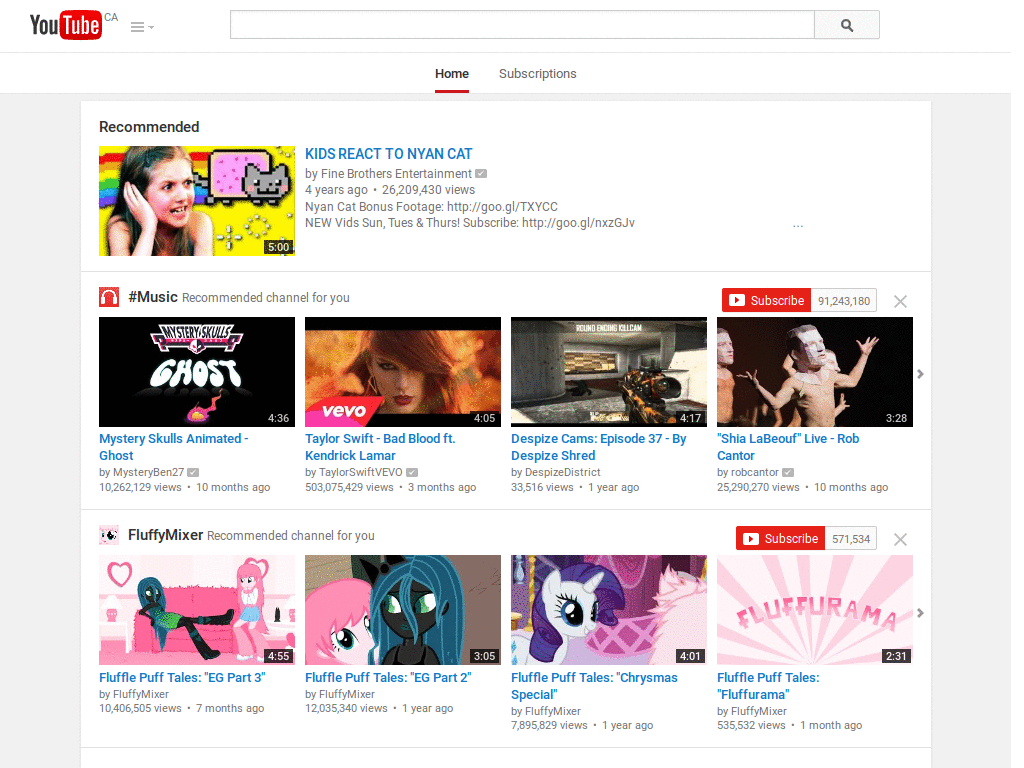Click the 503,075,429 views text
This screenshot has width=1024, height=768.
click(x=349, y=487)
